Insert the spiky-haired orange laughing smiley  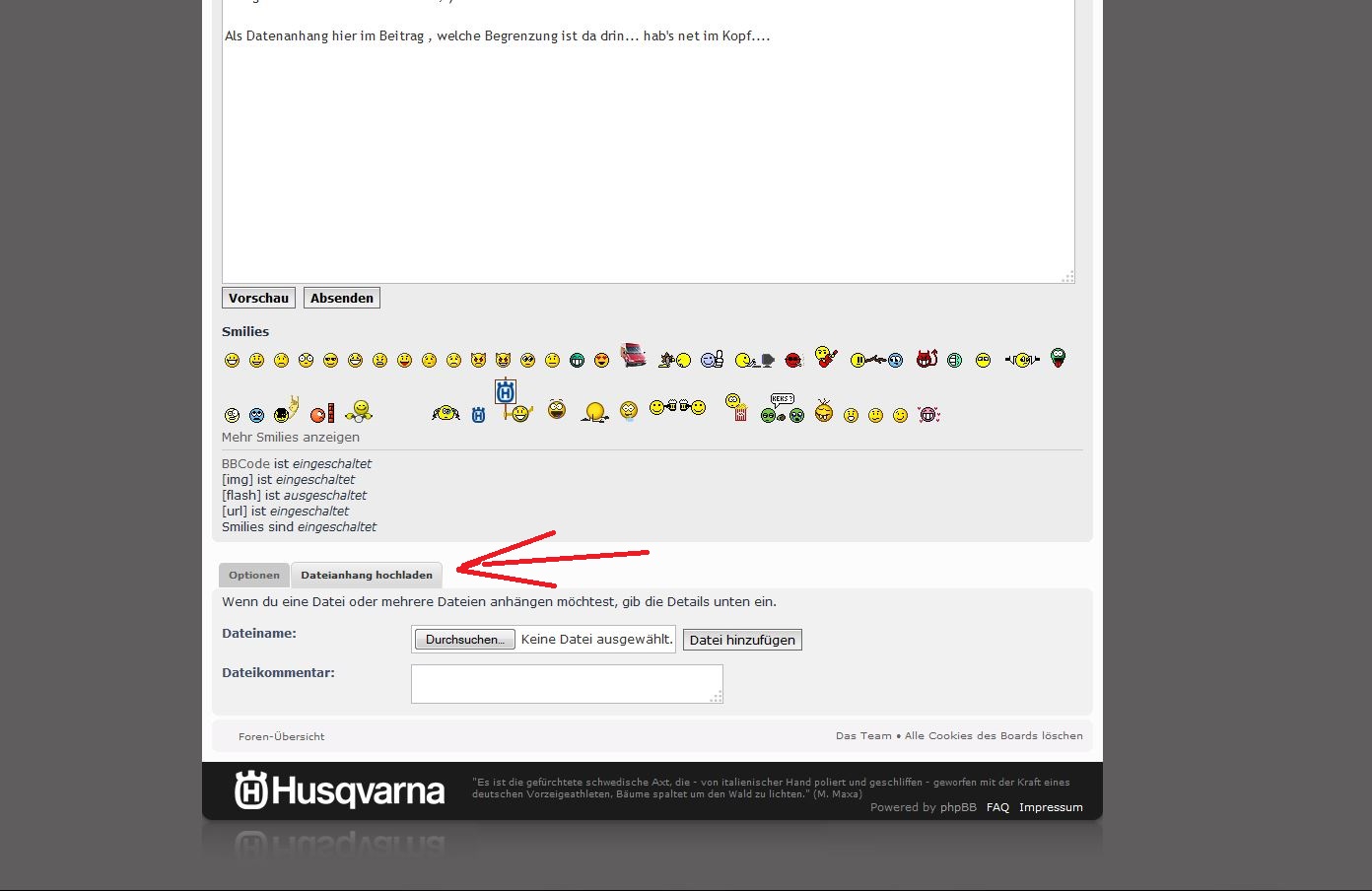[x=823, y=410]
